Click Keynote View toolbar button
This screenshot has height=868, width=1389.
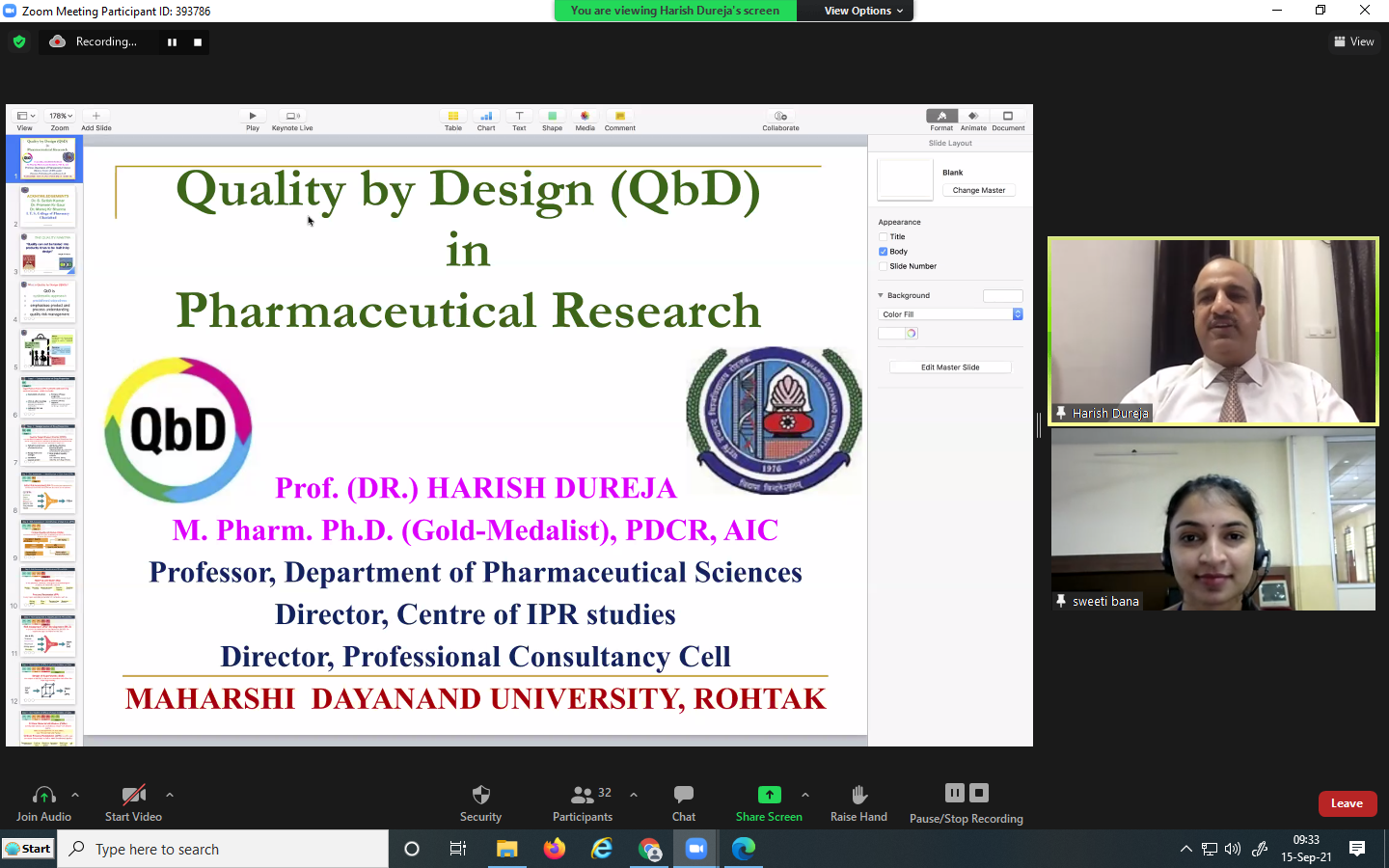coord(25,120)
